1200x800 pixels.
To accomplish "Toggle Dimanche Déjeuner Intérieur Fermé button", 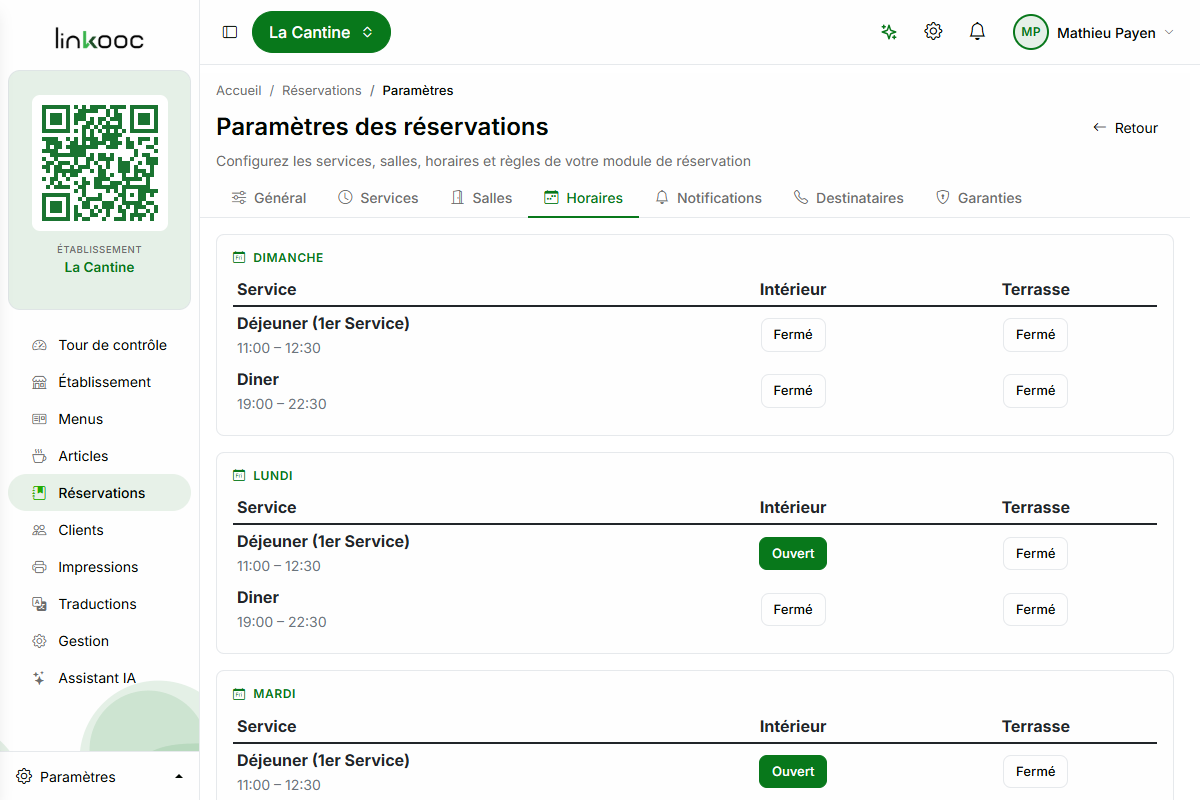I will coord(793,335).
